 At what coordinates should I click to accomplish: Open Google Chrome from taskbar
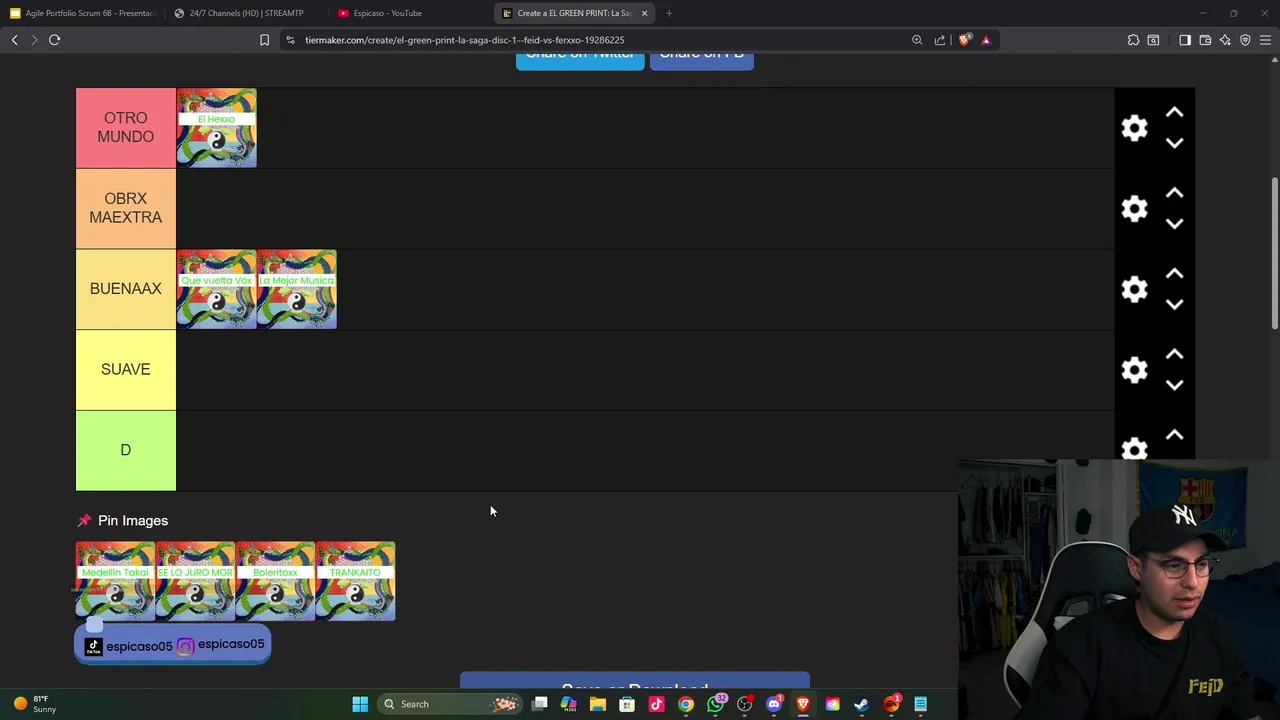[x=686, y=704]
